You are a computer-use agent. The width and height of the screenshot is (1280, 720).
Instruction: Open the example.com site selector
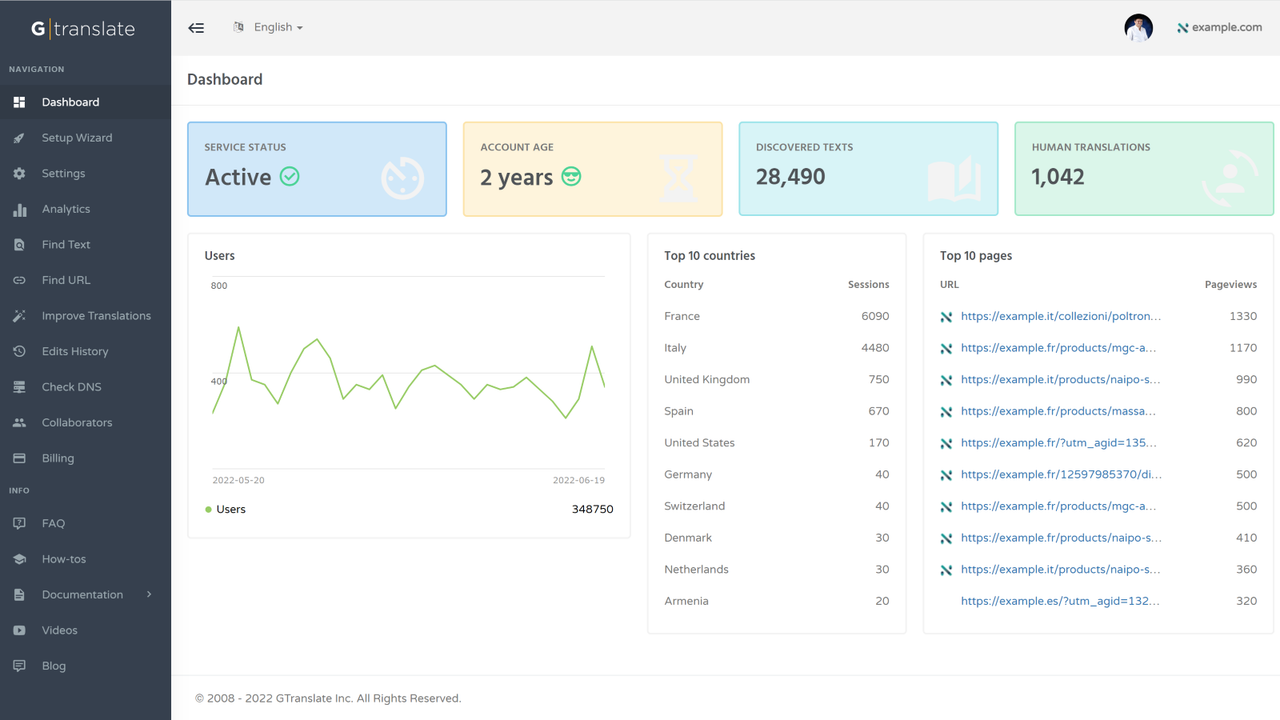tap(1220, 27)
